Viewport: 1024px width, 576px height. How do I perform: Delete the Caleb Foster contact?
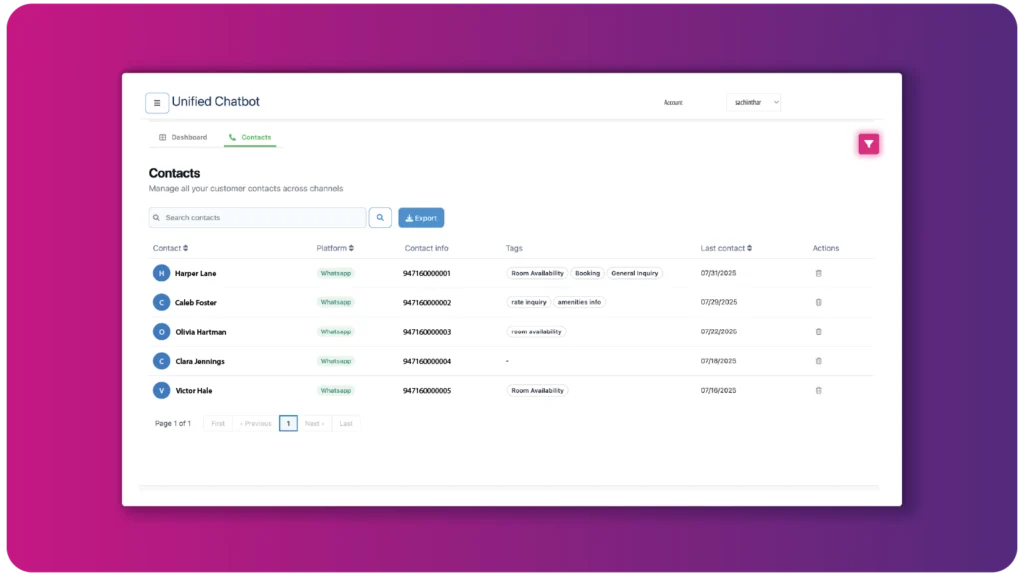(x=818, y=302)
